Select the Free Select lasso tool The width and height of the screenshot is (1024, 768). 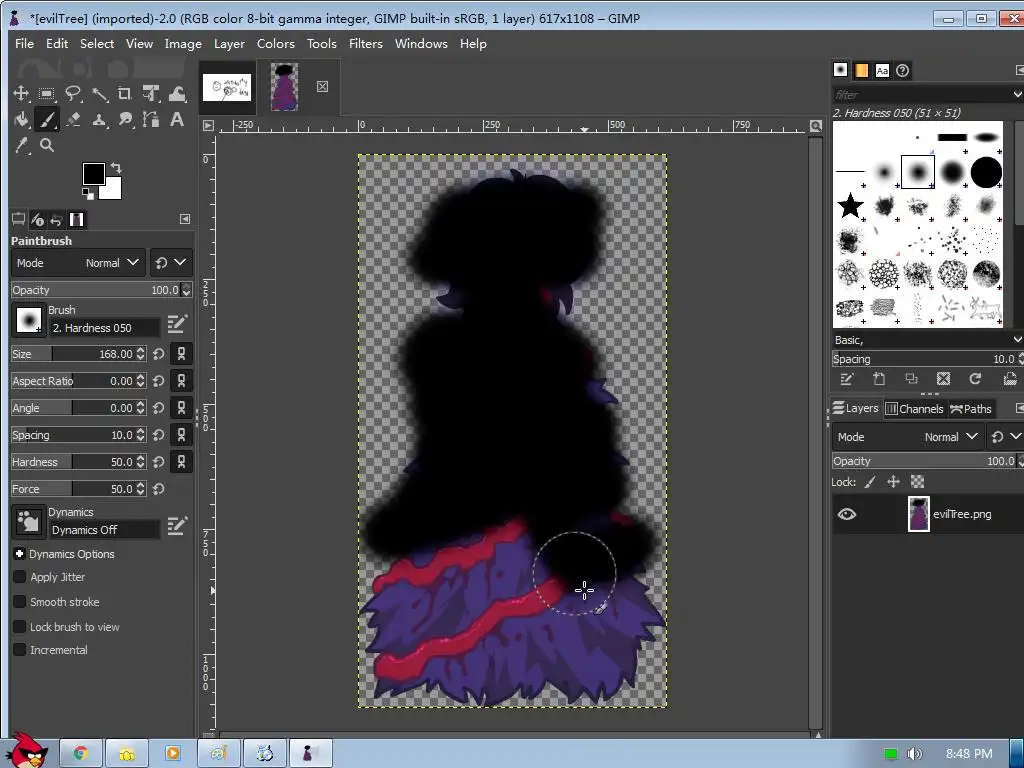click(73, 93)
